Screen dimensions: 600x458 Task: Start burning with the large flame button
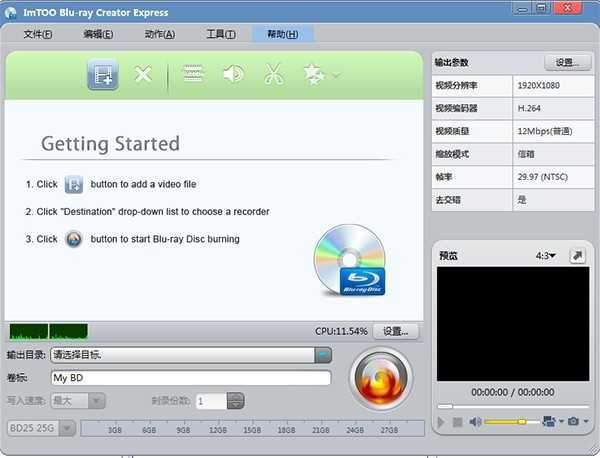tap(381, 378)
